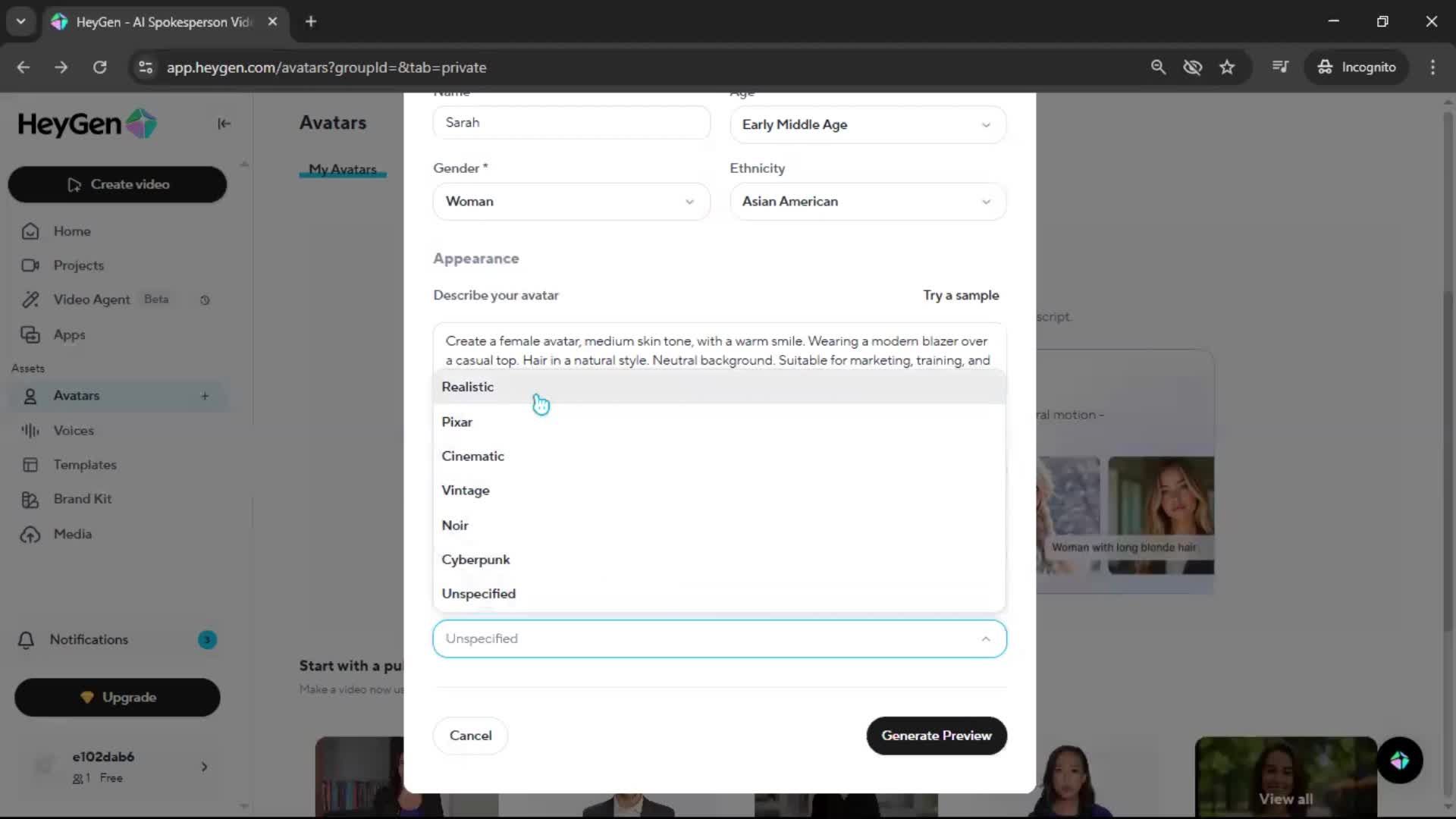Click the Try a sample link
1456x819 pixels.
point(961,296)
